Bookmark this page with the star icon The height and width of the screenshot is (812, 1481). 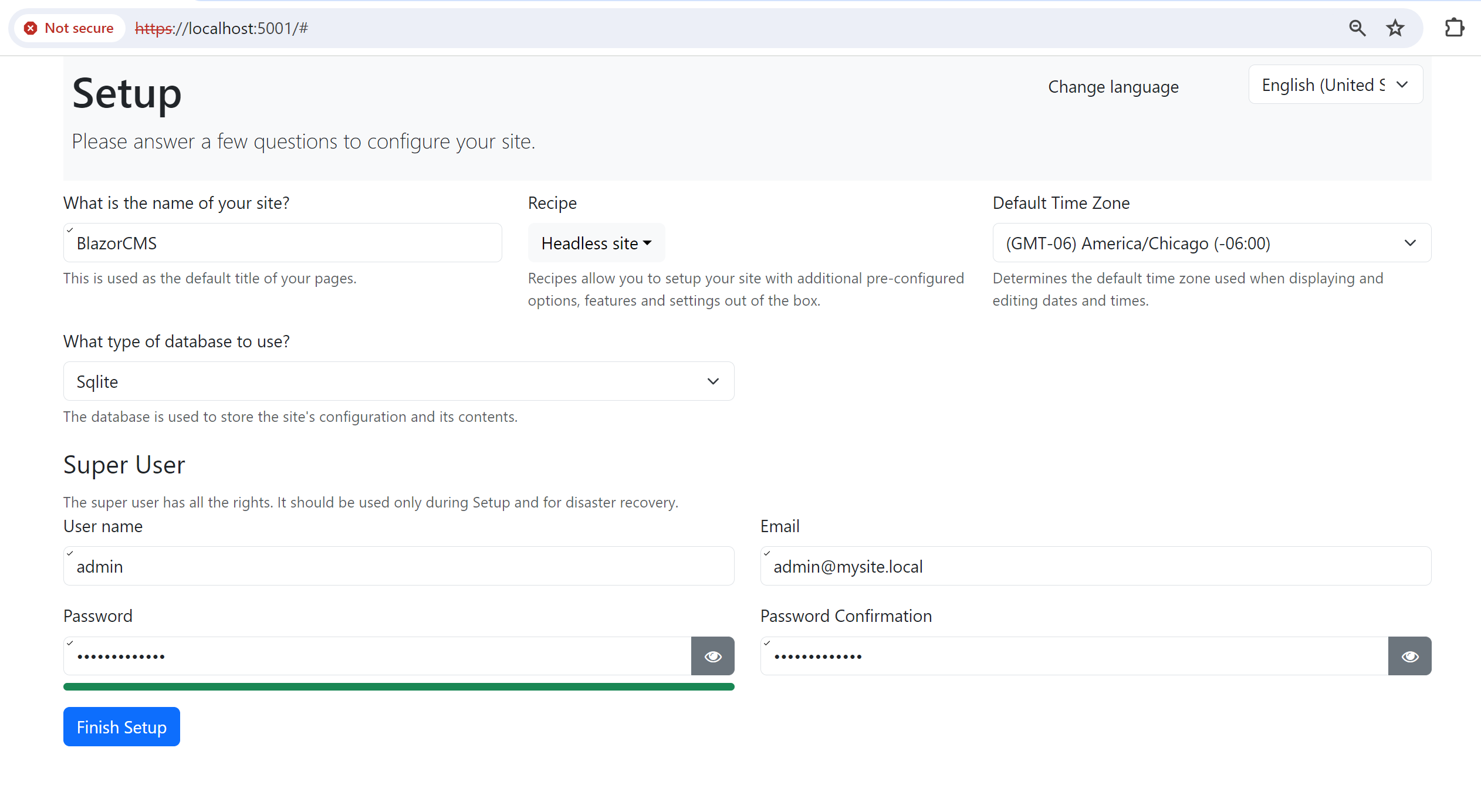pyautogui.click(x=1395, y=28)
